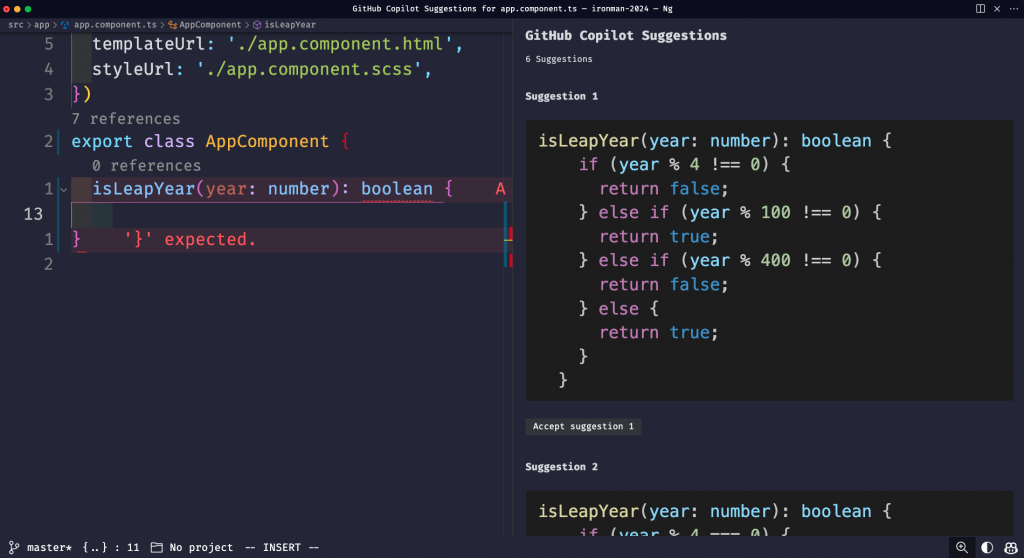1024x558 pixels.
Task: Click the {..} : 11 status entry
Action: tap(111, 548)
